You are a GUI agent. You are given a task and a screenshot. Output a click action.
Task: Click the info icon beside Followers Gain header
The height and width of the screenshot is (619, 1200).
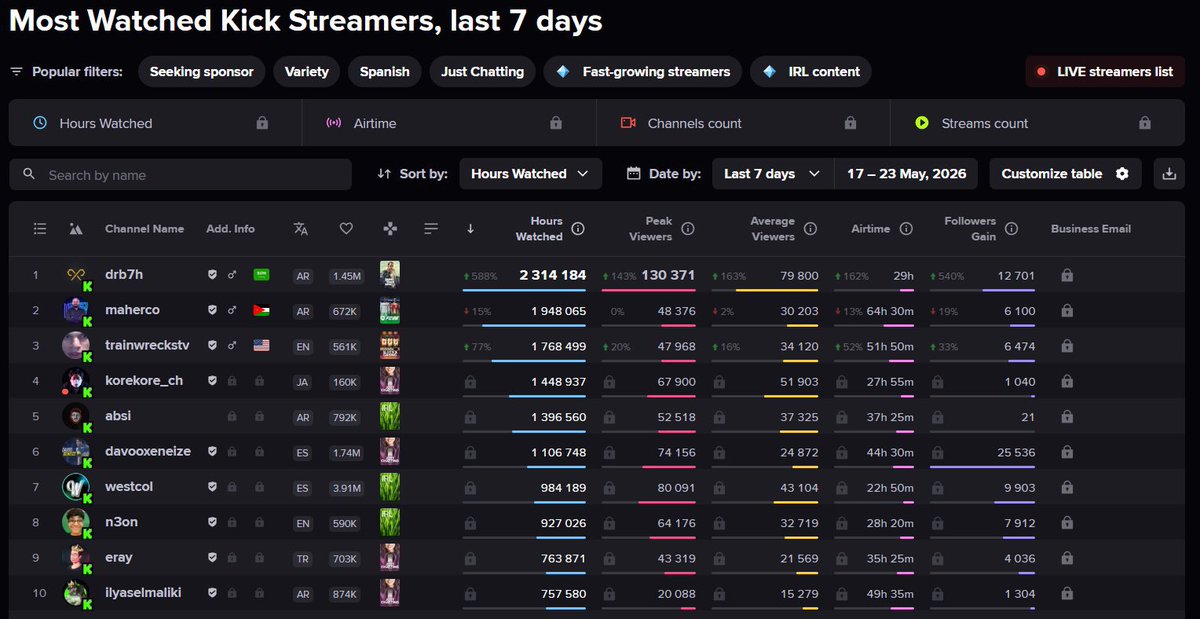click(x=1011, y=229)
